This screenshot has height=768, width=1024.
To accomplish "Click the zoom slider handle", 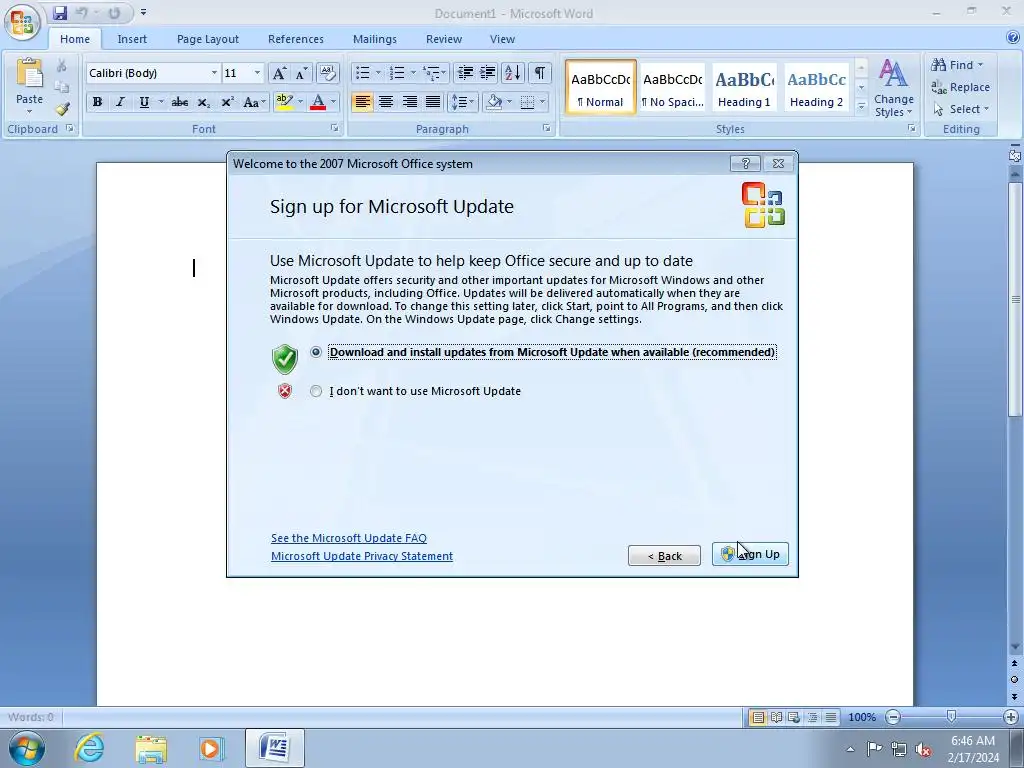I will pos(952,717).
